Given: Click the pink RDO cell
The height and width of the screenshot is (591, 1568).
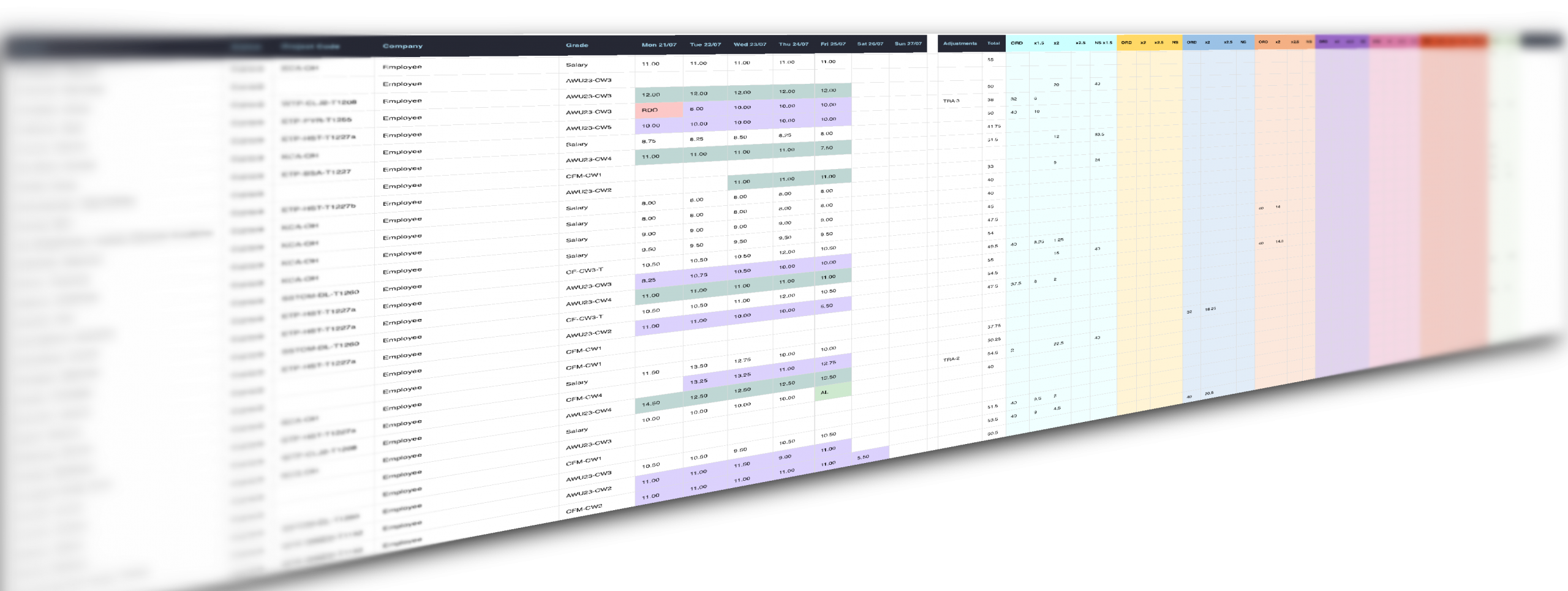Looking at the screenshot, I should coord(659,110).
